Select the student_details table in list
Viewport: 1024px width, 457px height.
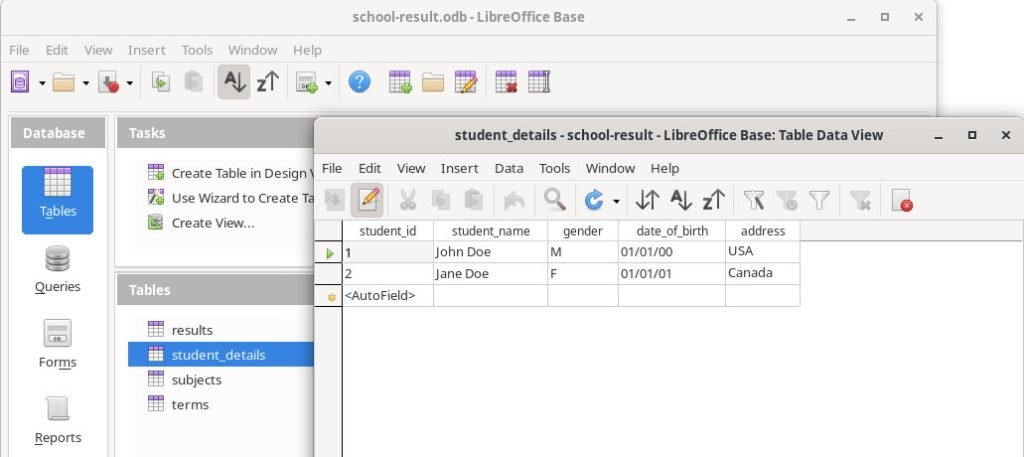[221, 355]
